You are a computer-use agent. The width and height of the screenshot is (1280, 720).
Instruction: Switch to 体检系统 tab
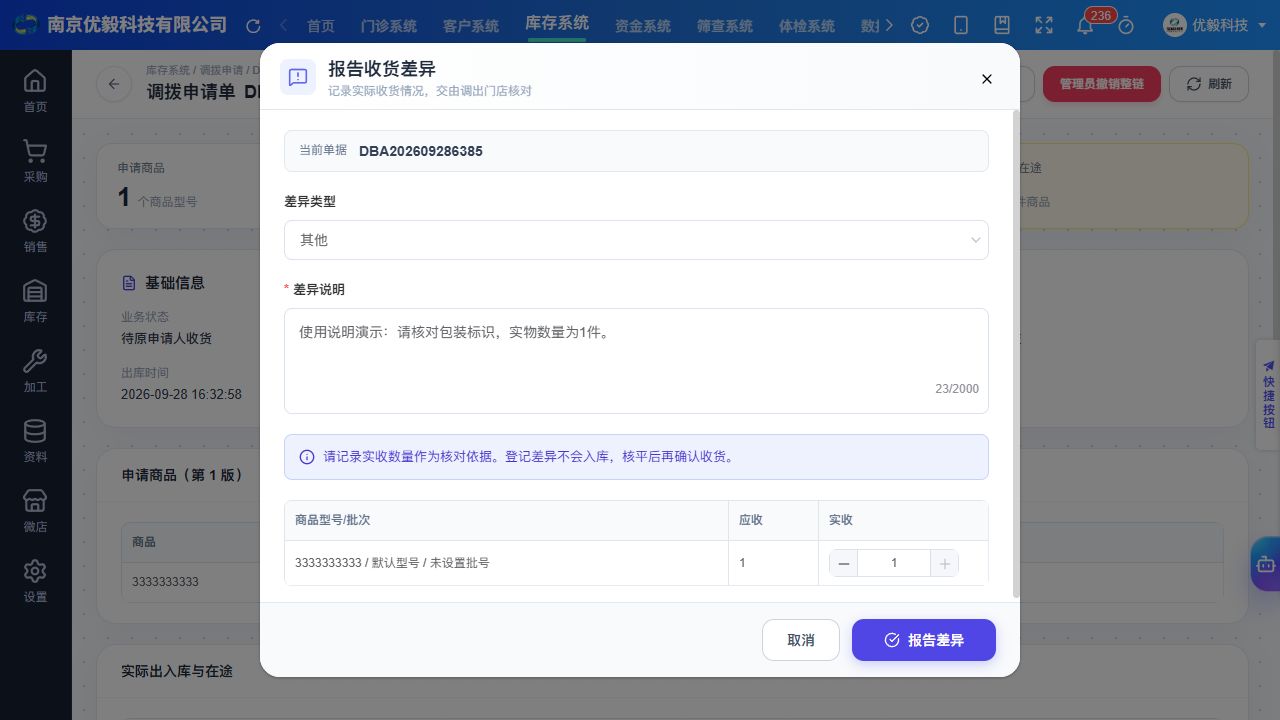806,26
